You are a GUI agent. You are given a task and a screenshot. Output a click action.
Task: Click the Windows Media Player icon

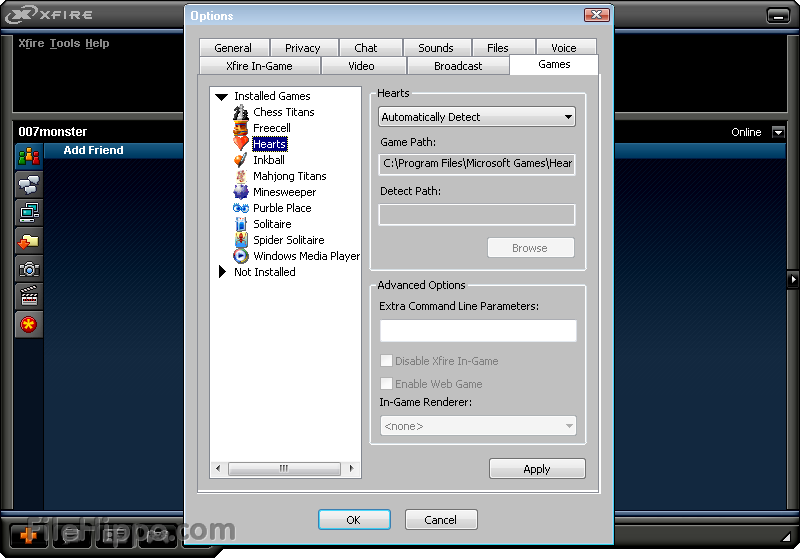tap(241, 256)
